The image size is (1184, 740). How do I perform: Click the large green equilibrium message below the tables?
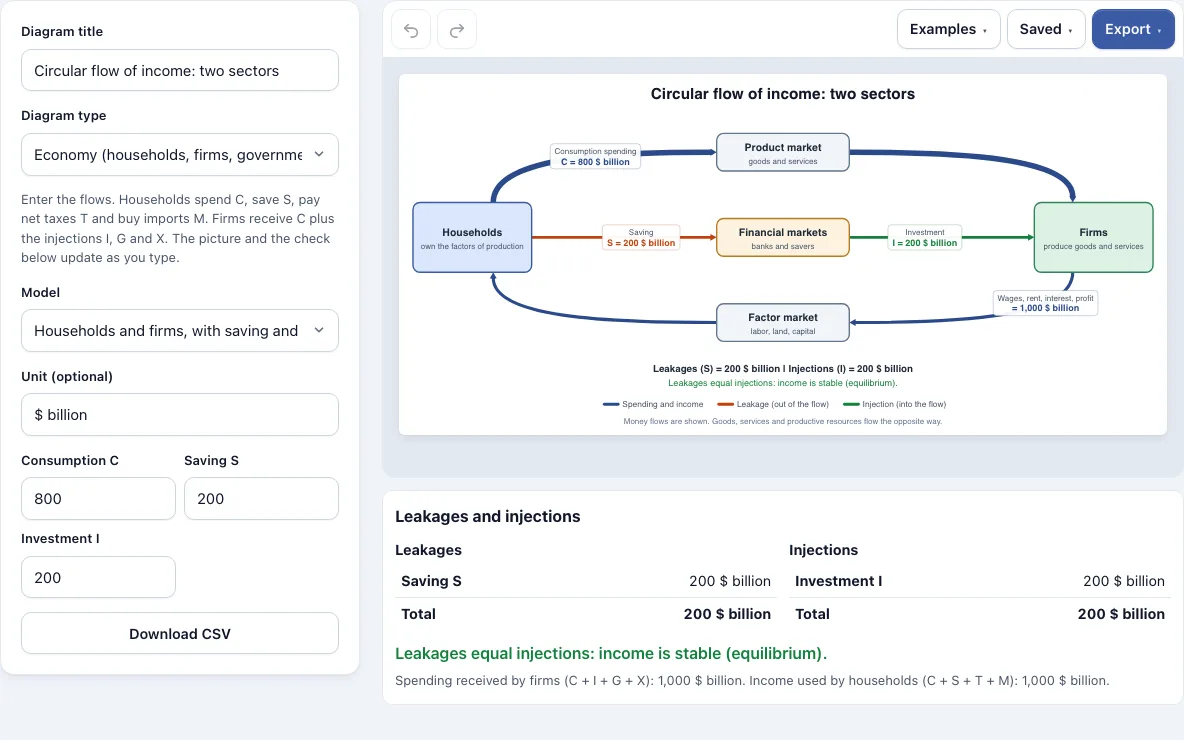[x=611, y=653]
